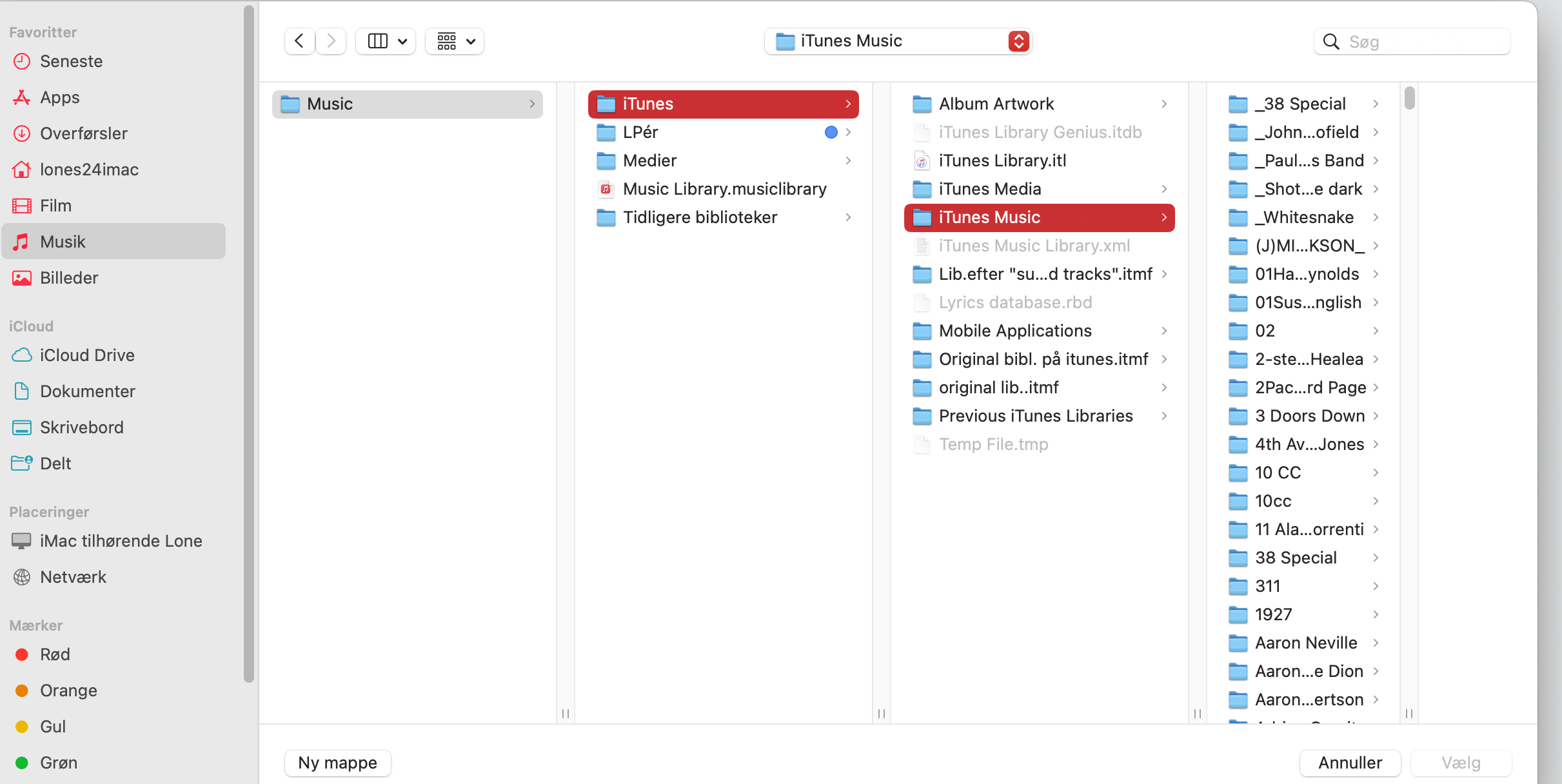Click the blue tag dot on LPér

831,132
